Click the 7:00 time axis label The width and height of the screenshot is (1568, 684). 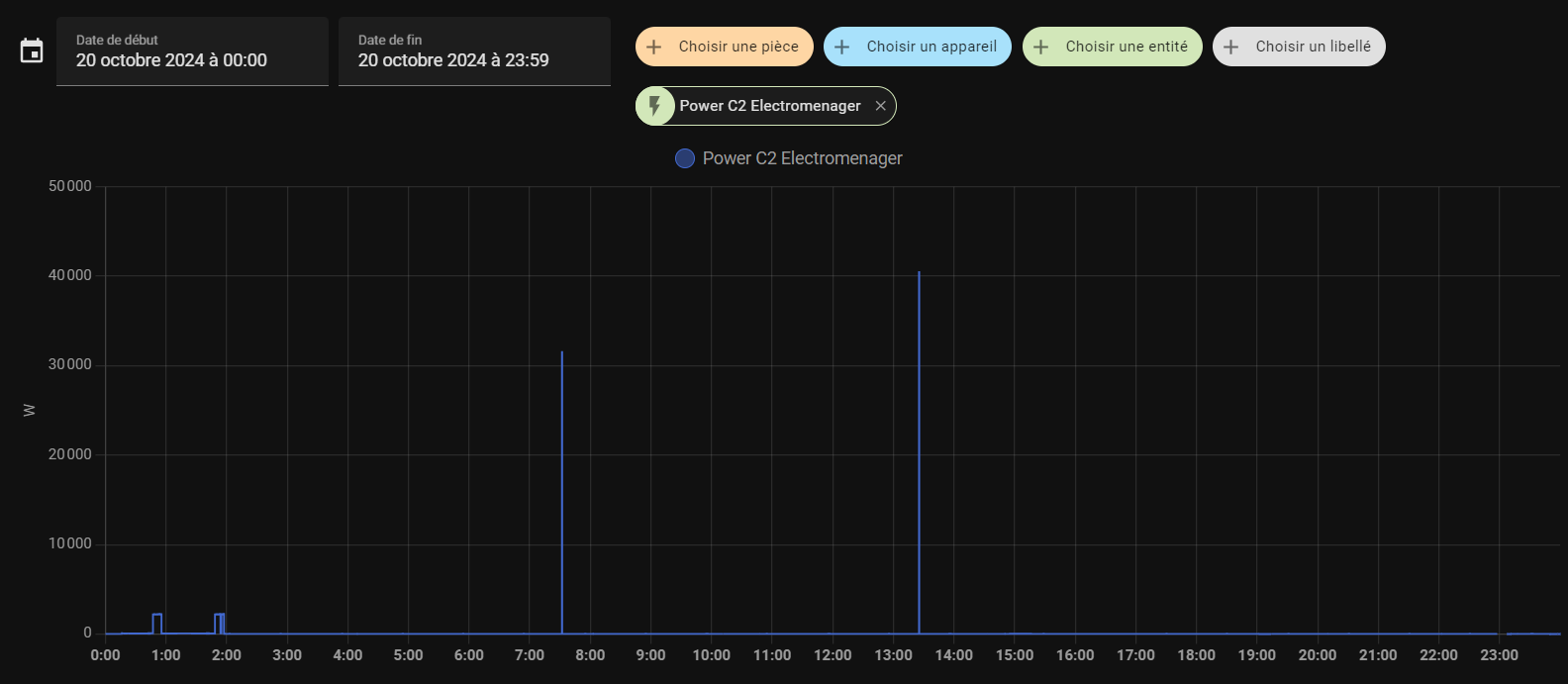point(530,655)
